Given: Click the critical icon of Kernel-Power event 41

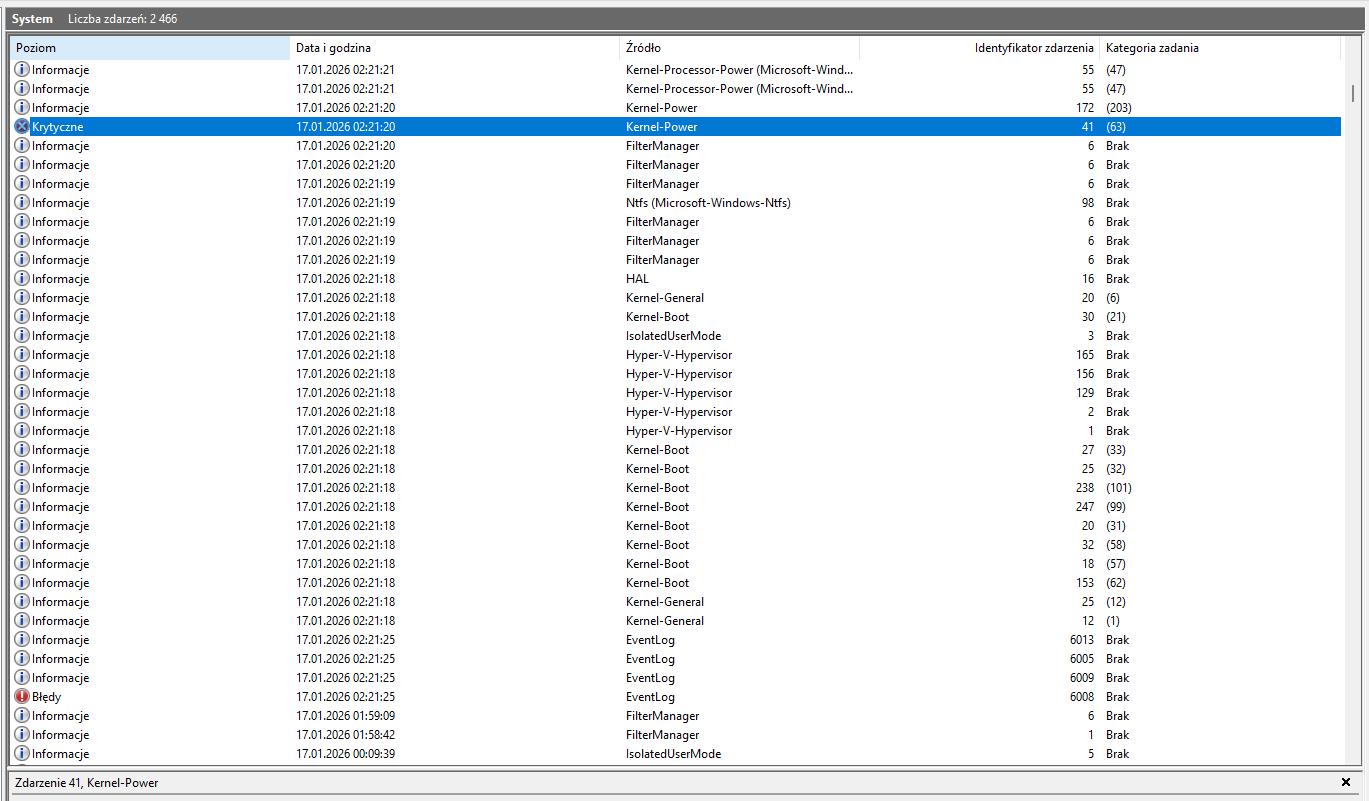Looking at the screenshot, I should point(22,127).
